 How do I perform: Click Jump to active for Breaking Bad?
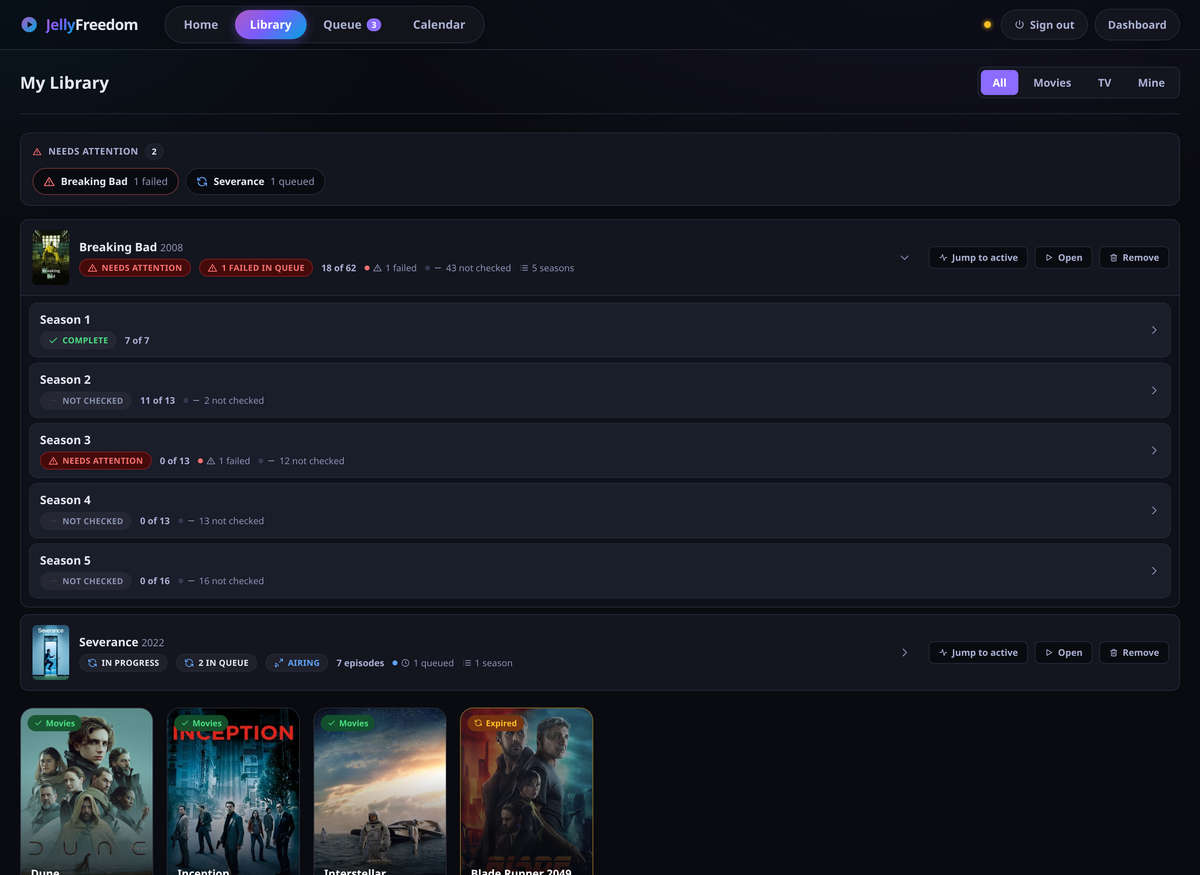tap(978, 258)
